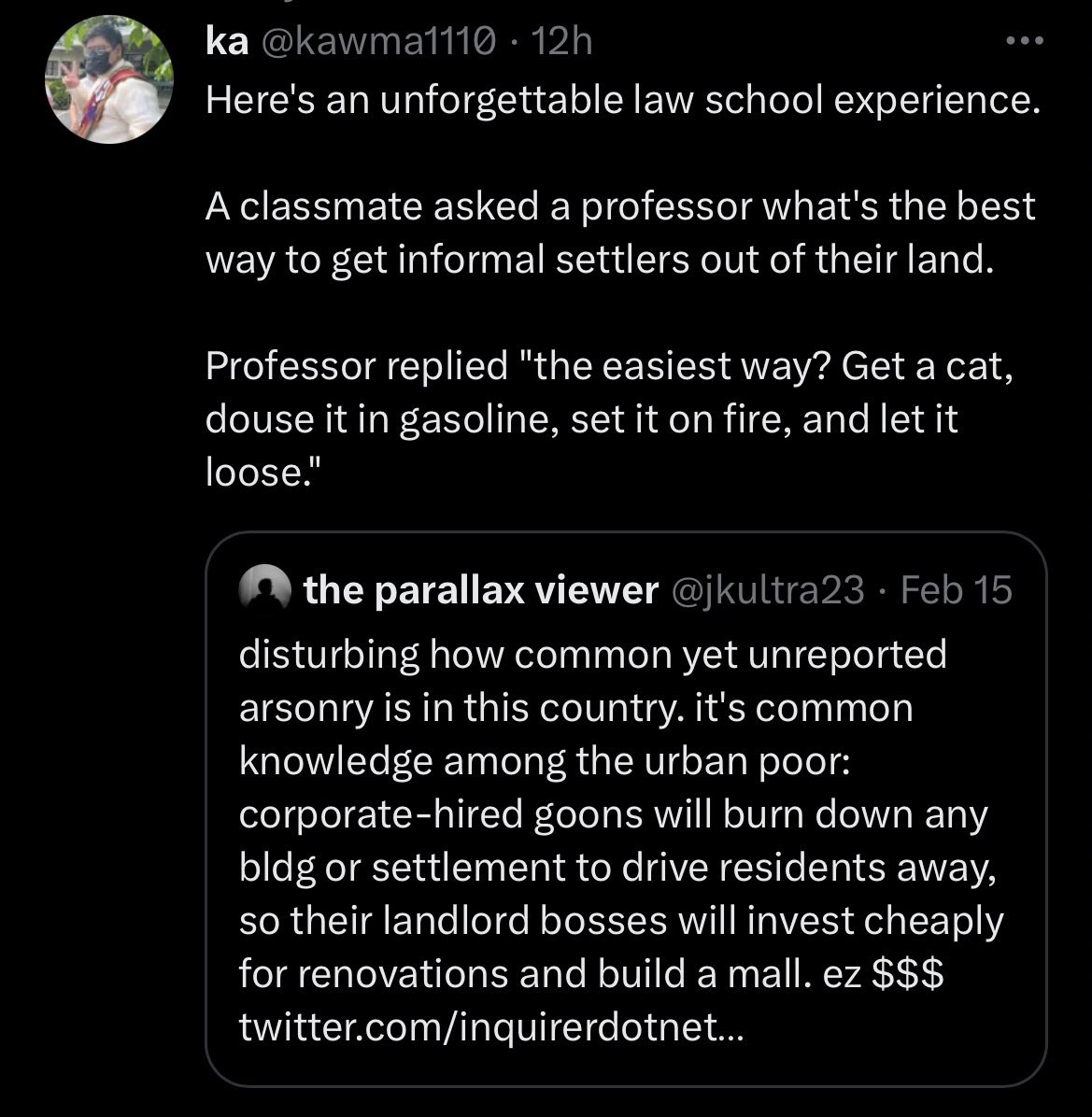Open quoted tweet via "disturbing how common" text
The height and width of the screenshot is (1117, 1092).
coord(592,656)
